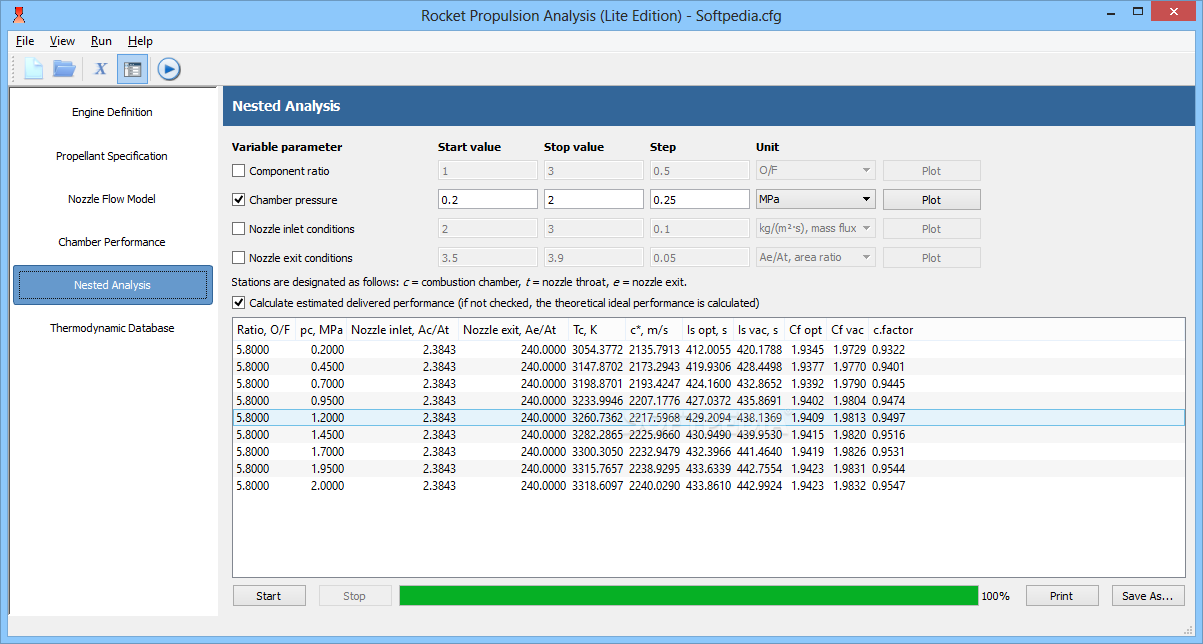The height and width of the screenshot is (644, 1203).
Task: Click the c*, m/s column header
Action: pos(654,330)
